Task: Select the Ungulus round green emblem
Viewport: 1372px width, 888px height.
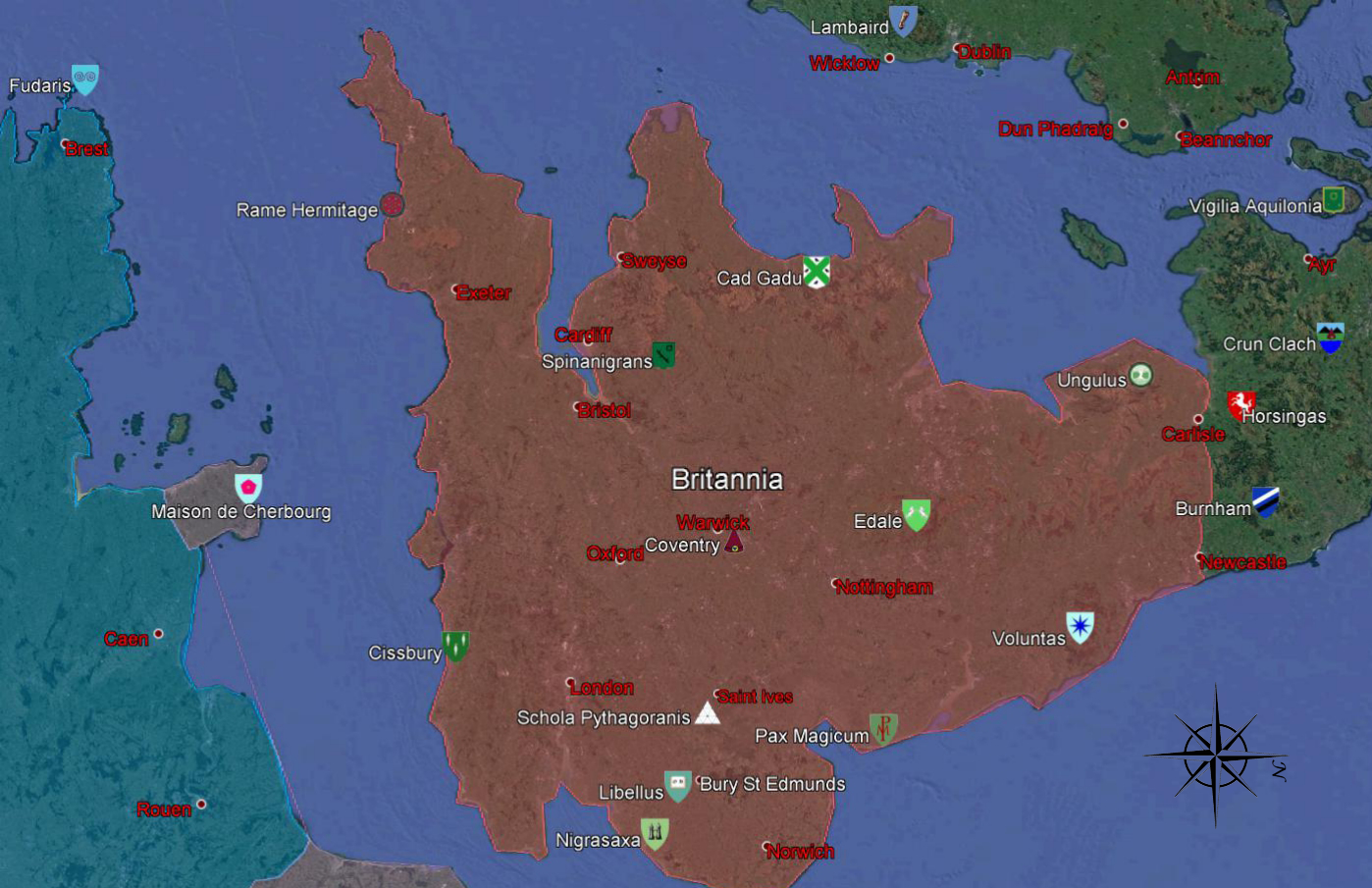Action: 1140,375
